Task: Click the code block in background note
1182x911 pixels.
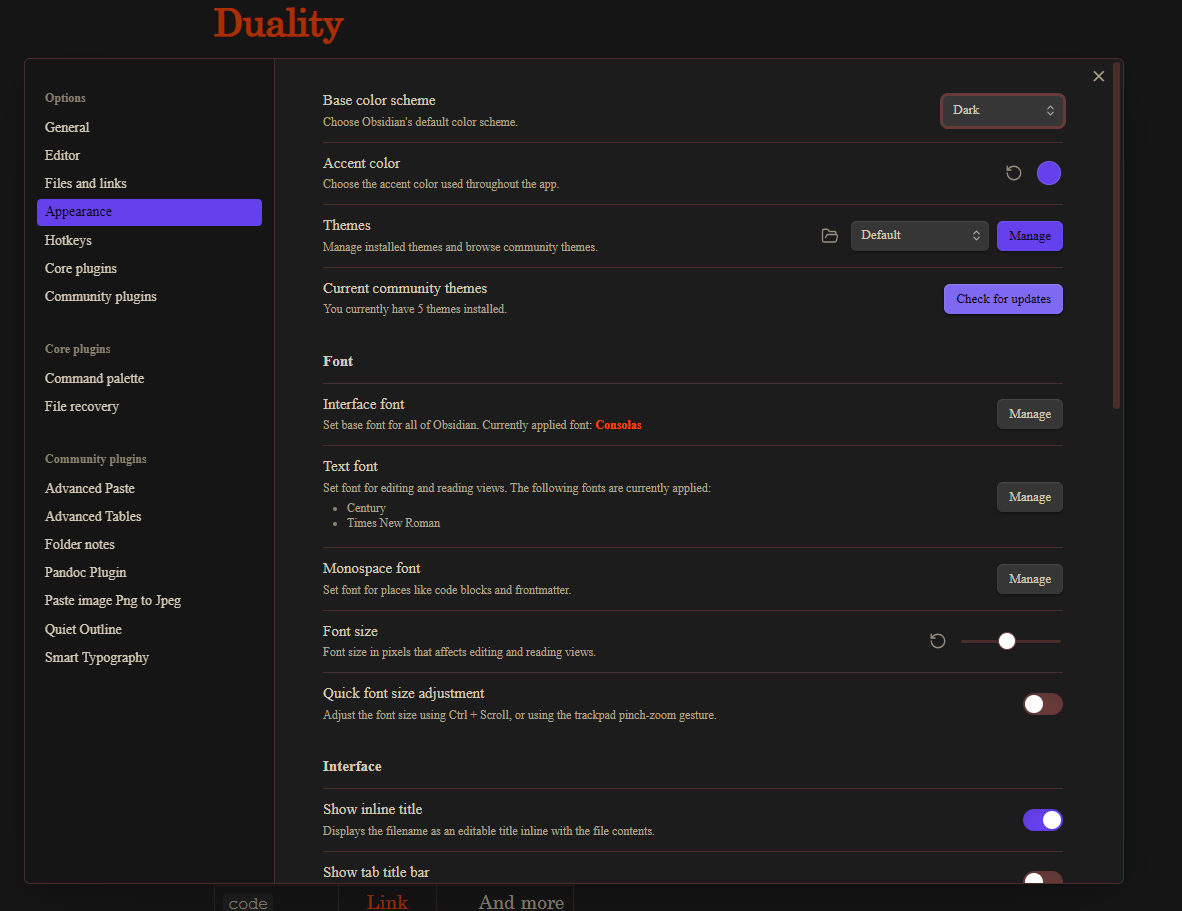Action: point(248,903)
